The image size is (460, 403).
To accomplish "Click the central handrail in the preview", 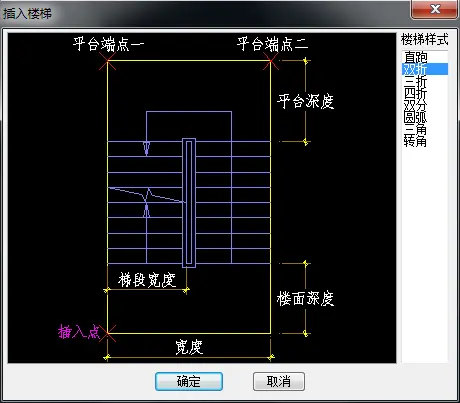I will click(x=189, y=203).
